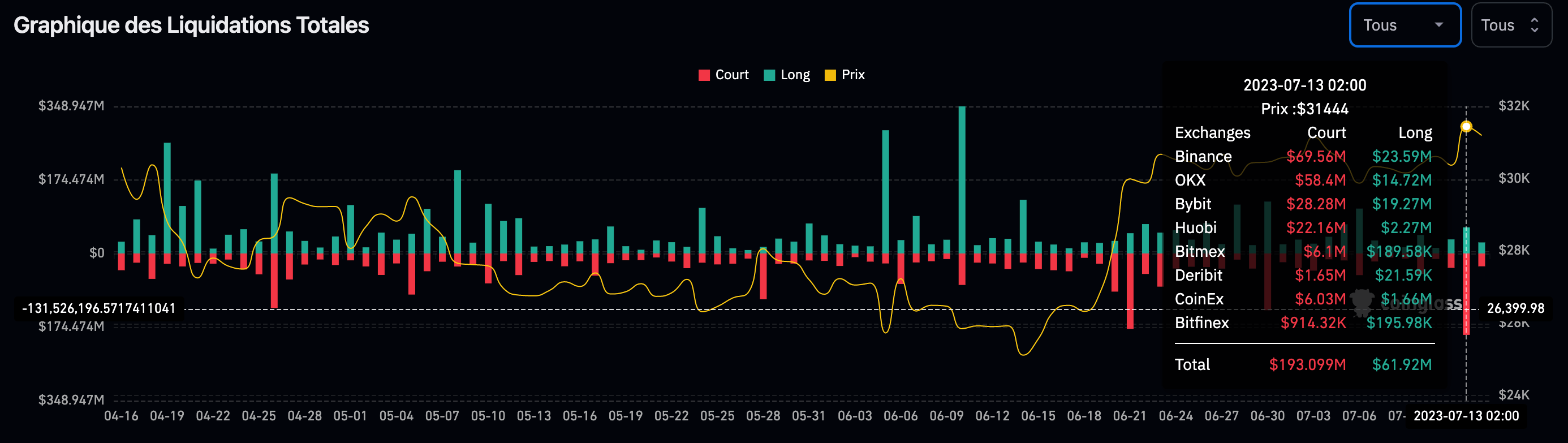Click the green Long legend square
The width and height of the screenshot is (1568, 443).
point(769,75)
